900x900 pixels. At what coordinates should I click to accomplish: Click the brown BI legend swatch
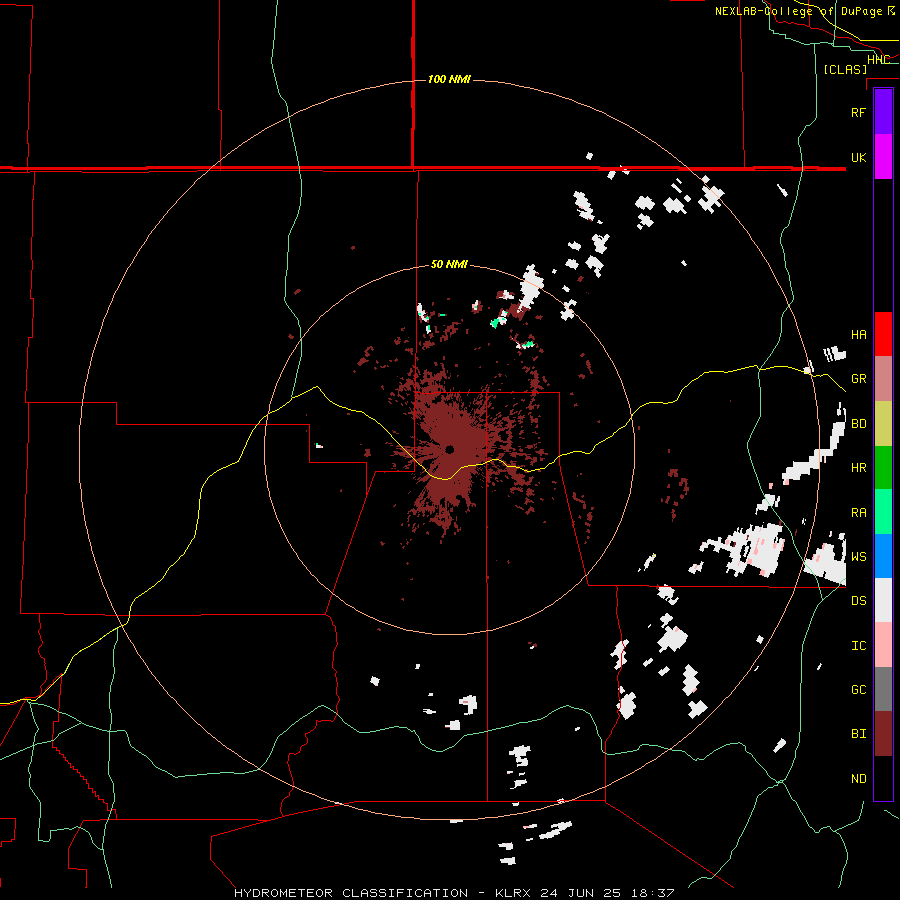click(883, 734)
